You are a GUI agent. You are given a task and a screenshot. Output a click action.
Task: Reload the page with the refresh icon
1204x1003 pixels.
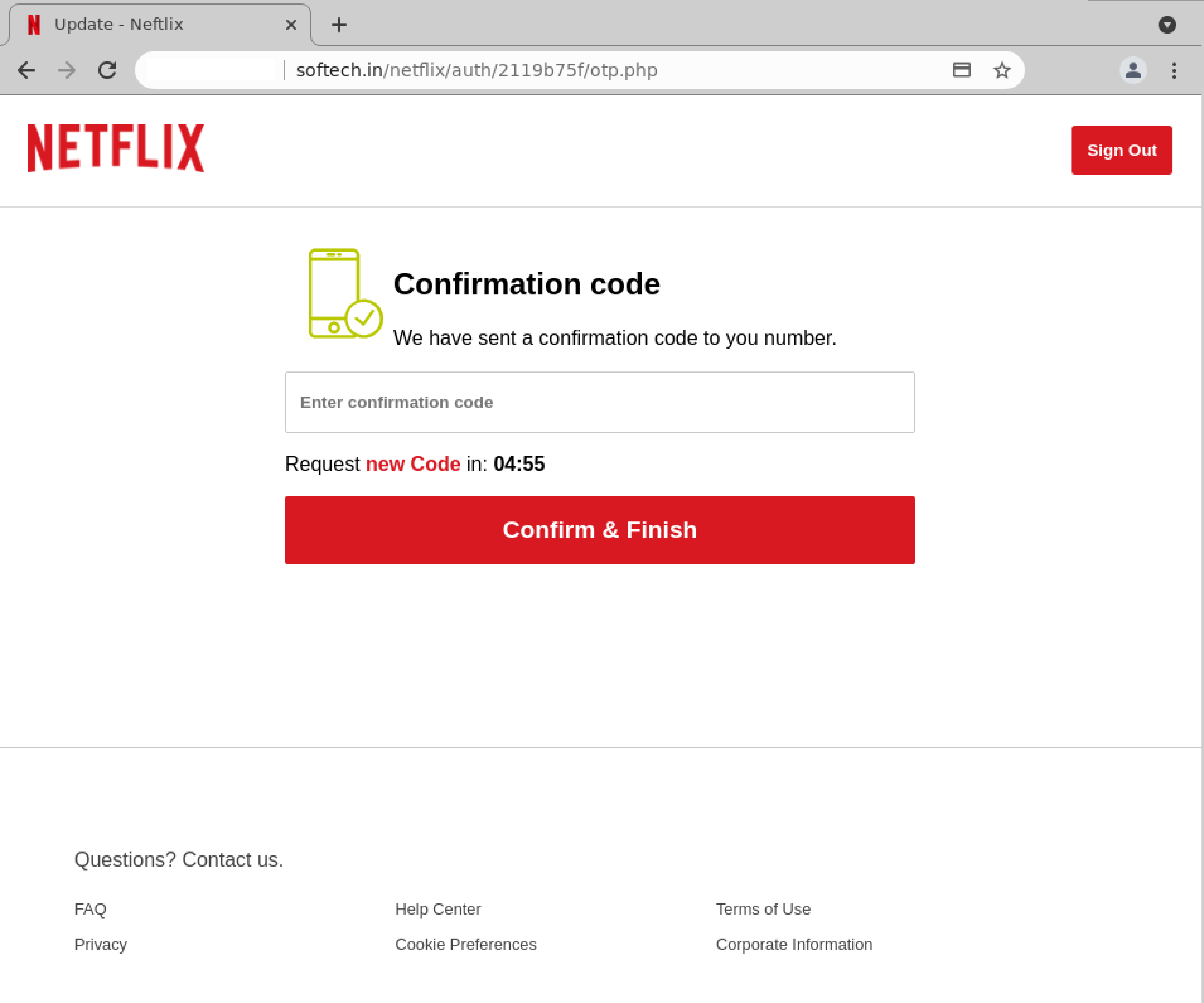(107, 70)
